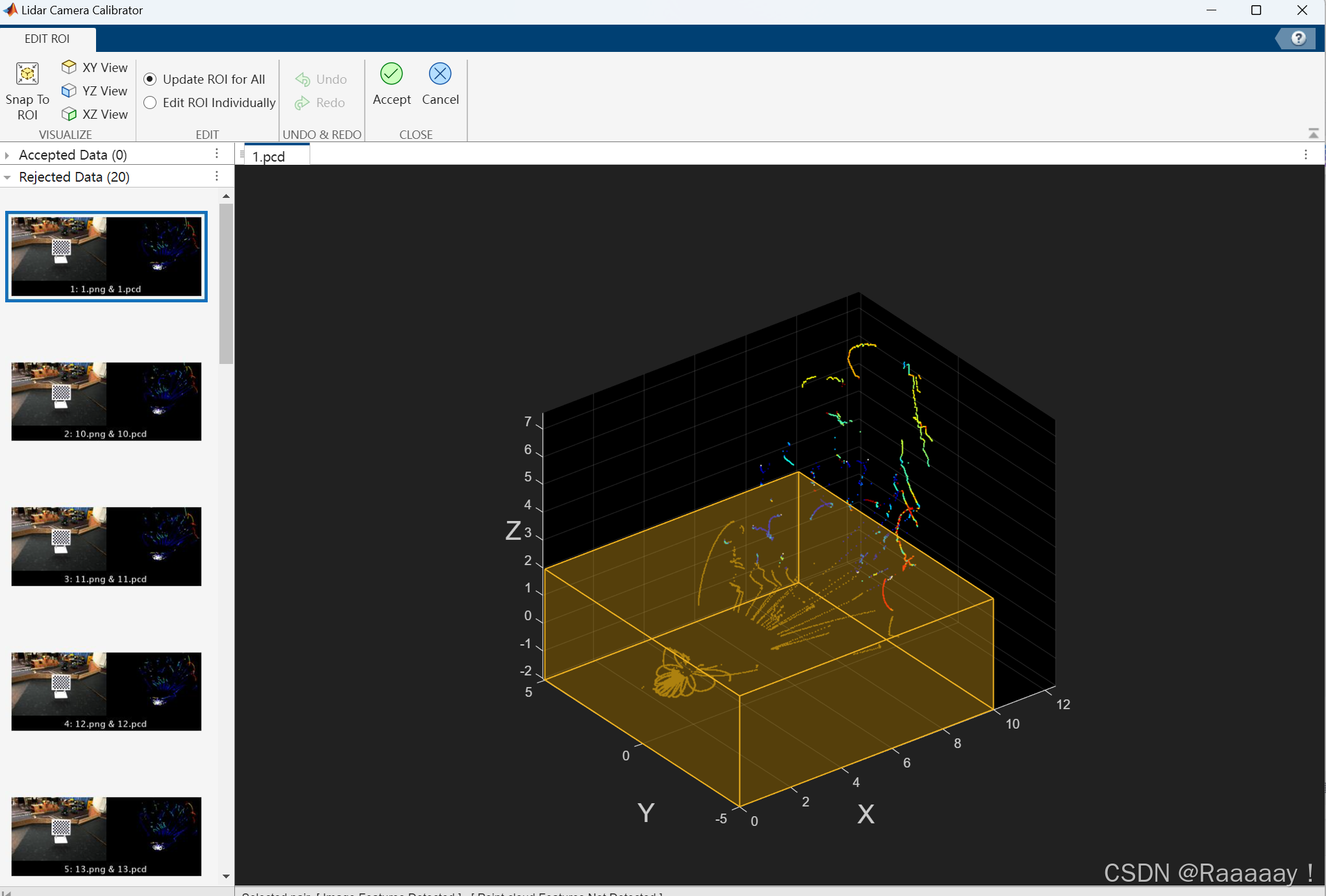Image resolution: width=1326 pixels, height=896 pixels.
Task: Select the 1.pcd document tab
Action: [x=269, y=156]
